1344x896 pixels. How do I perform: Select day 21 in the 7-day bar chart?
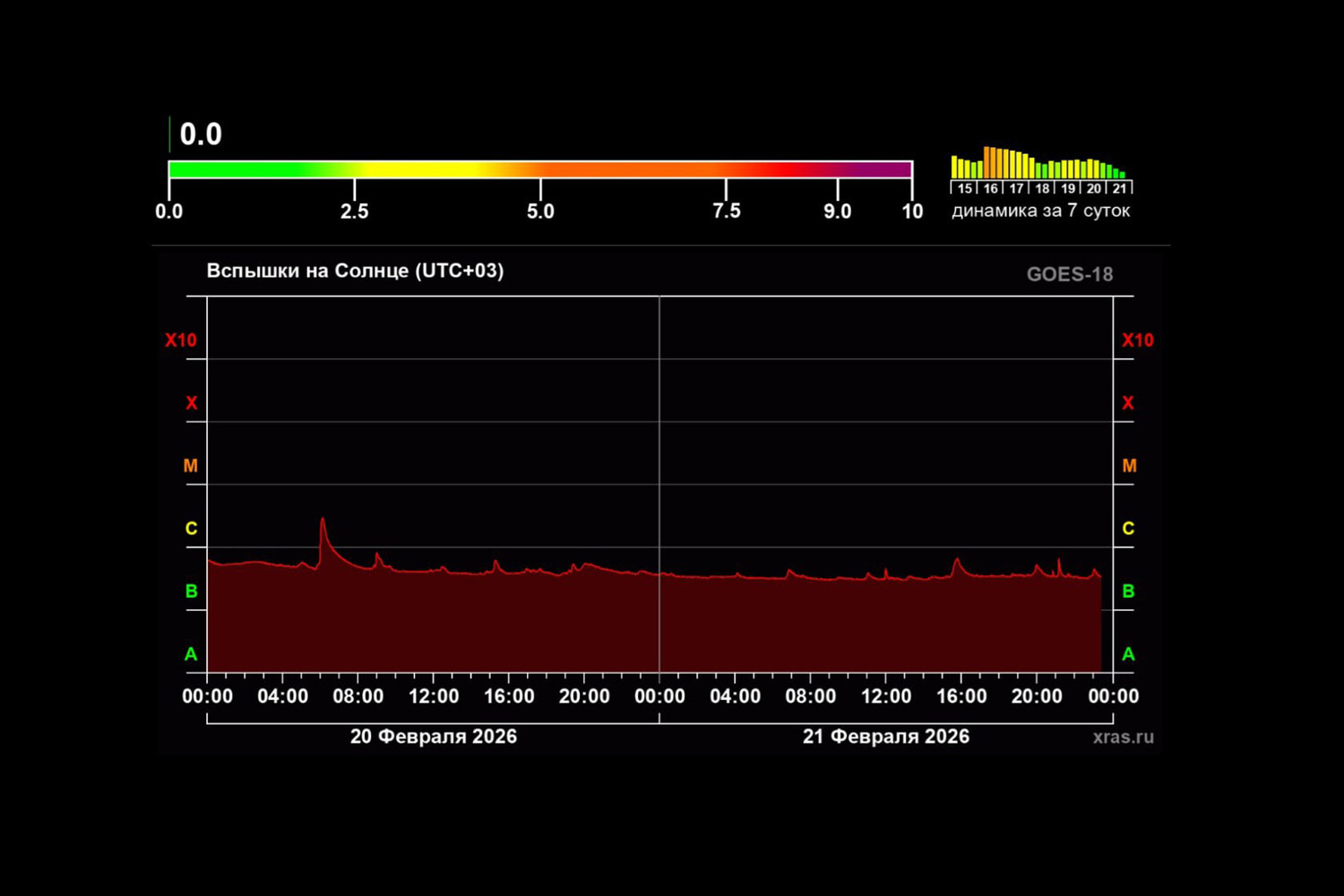(1119, 188)
